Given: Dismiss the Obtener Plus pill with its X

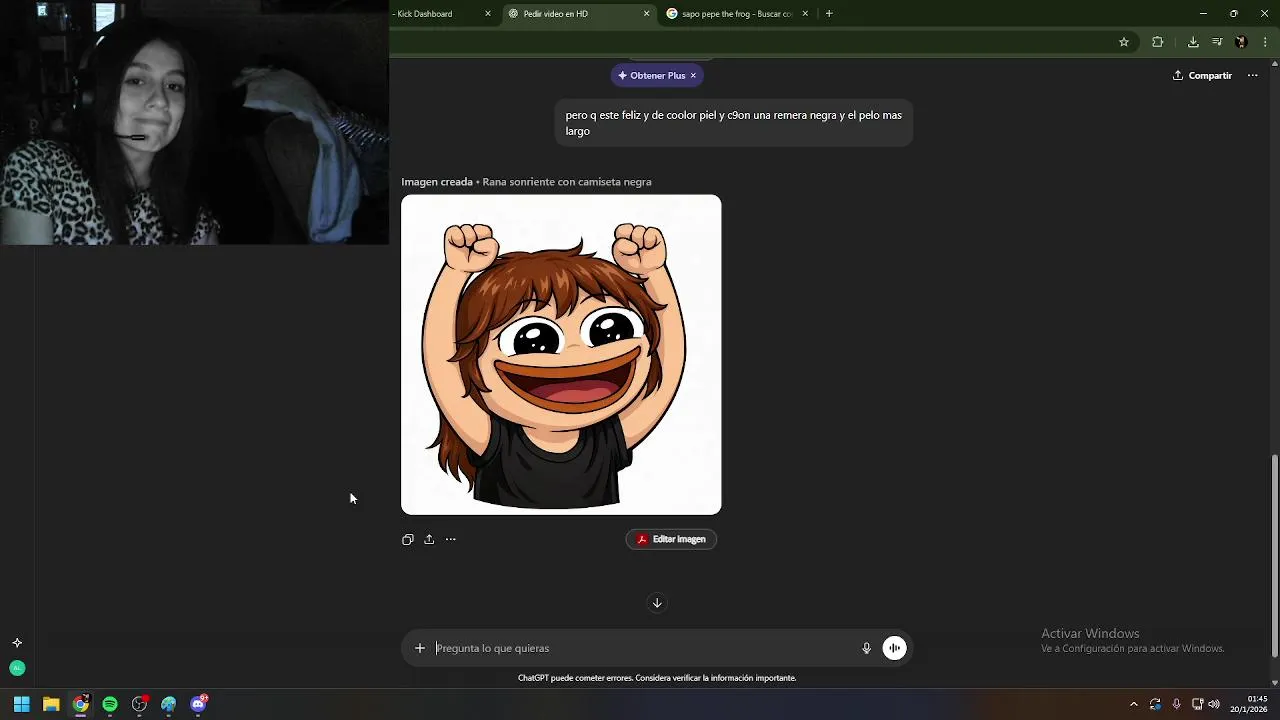Looking at the screenshot, I should [x=693, y=75].
